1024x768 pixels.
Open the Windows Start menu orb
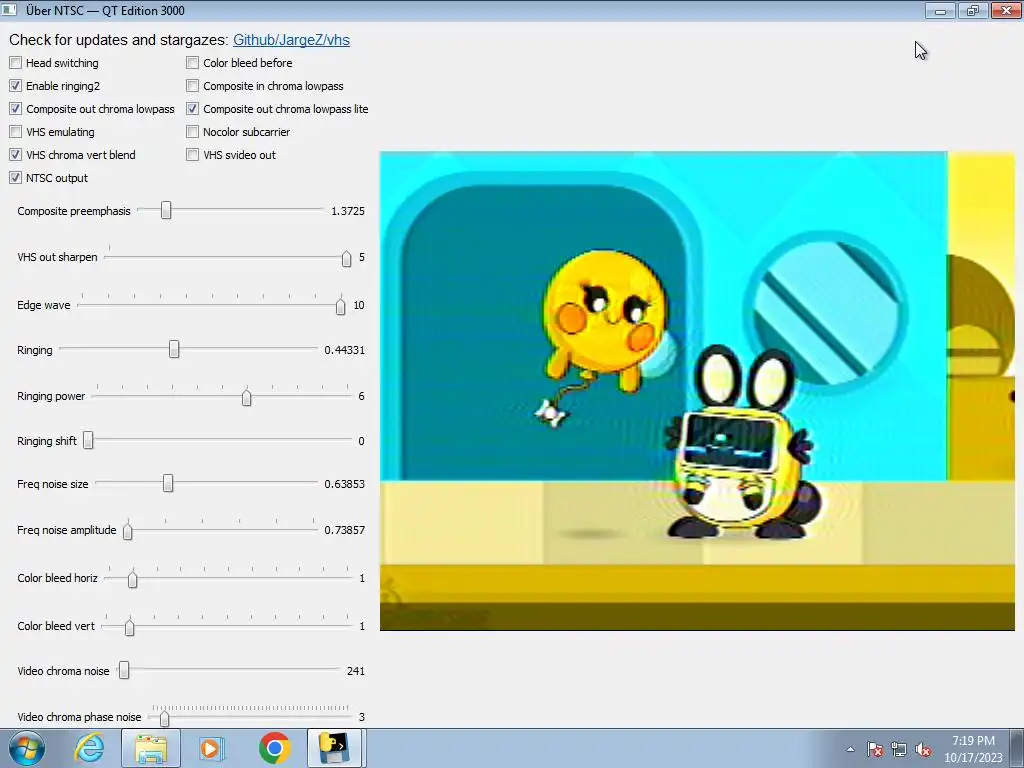coord(27,748)
